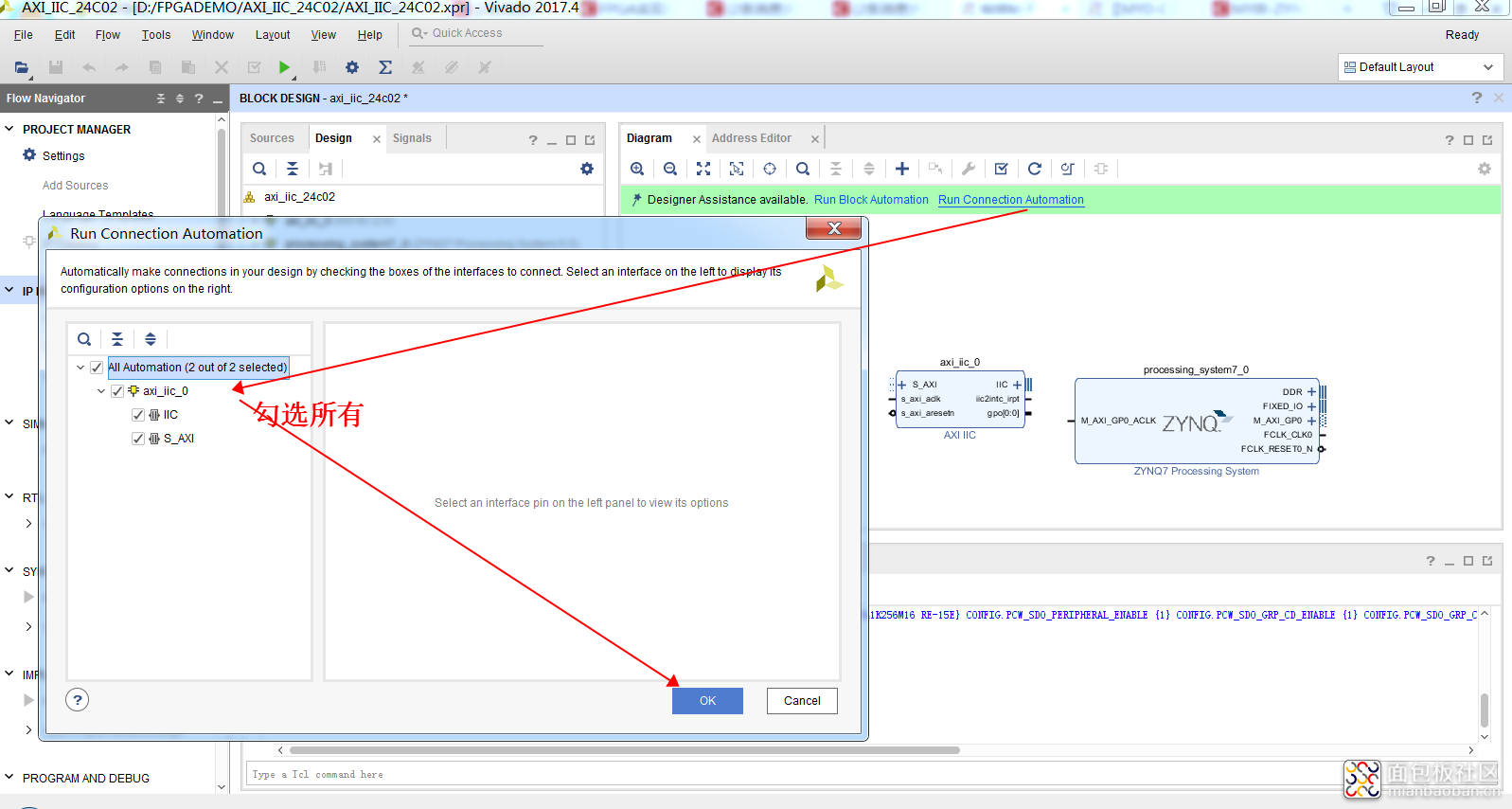Add IP with plus icon
Screen dimensions: 1512x809
[902, 169]
